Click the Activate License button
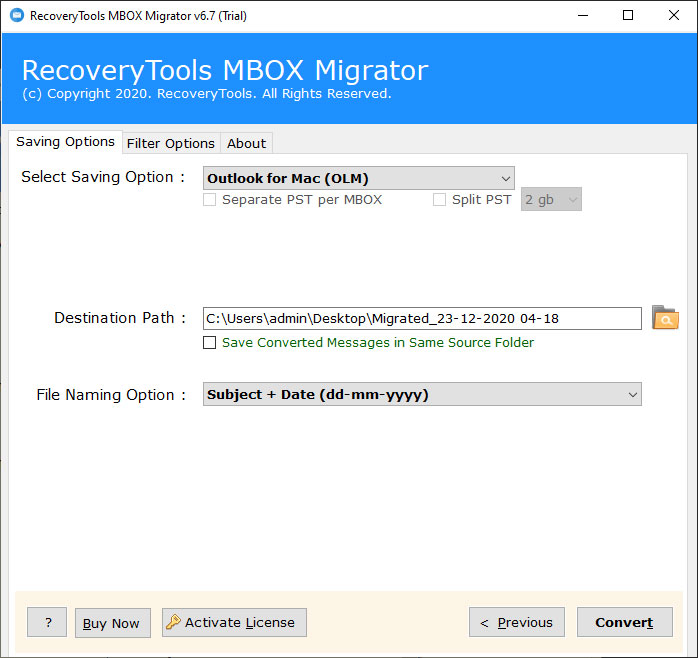698x658 pixels. pos(234,622)
